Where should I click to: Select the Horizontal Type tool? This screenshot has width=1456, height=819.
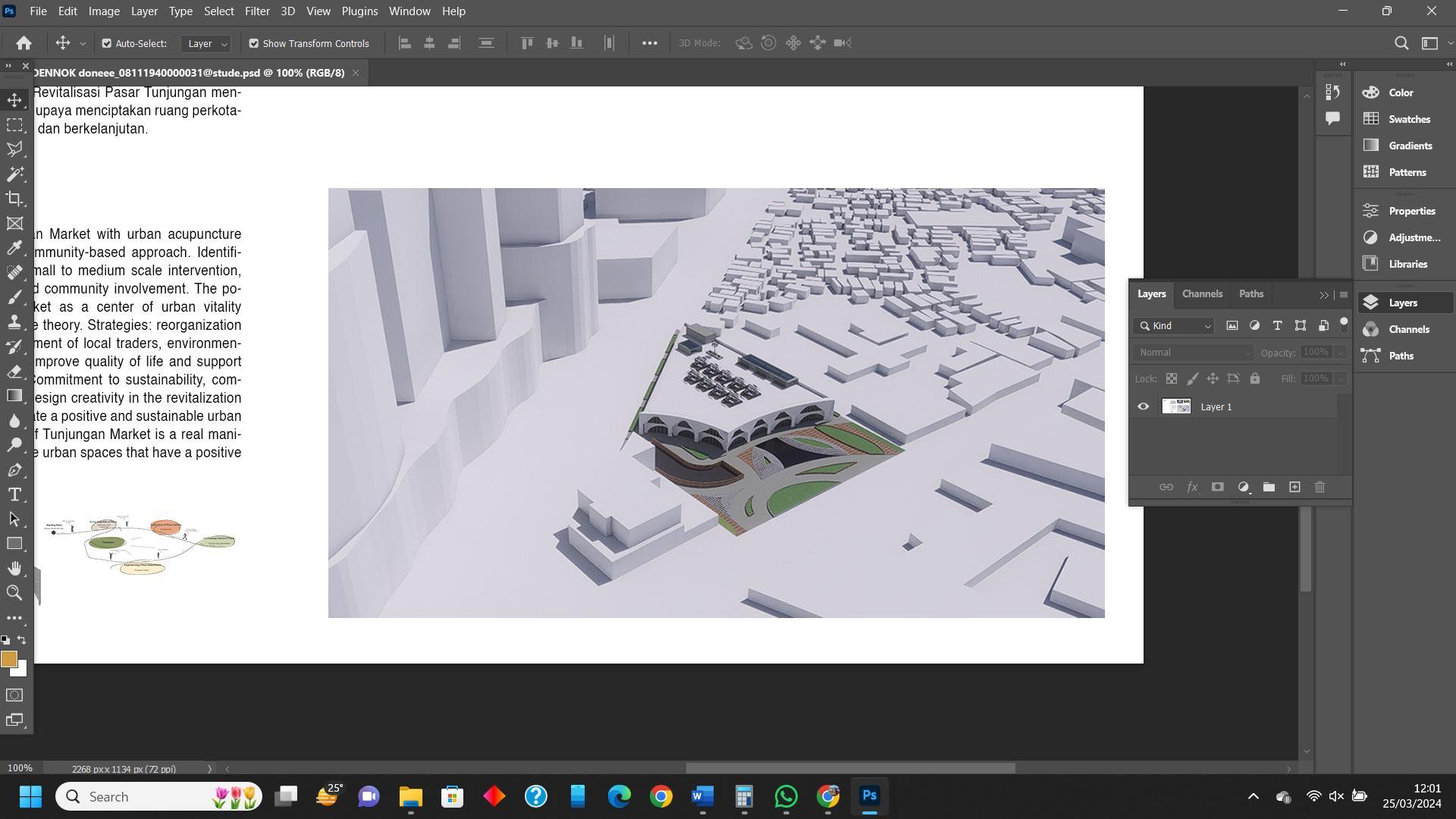click(14, 494)
